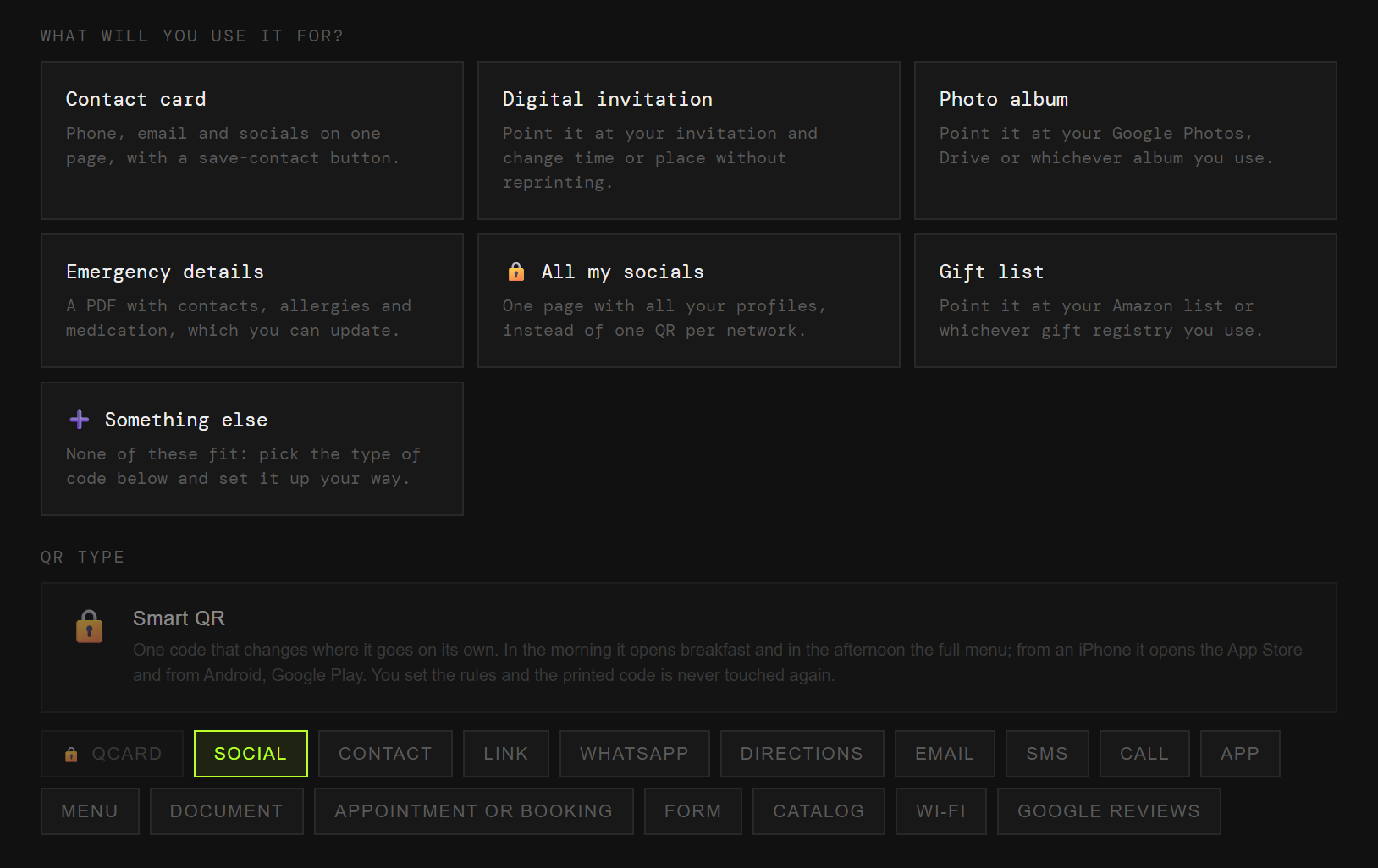Select the SOCIAL QR type

[251, 754]
